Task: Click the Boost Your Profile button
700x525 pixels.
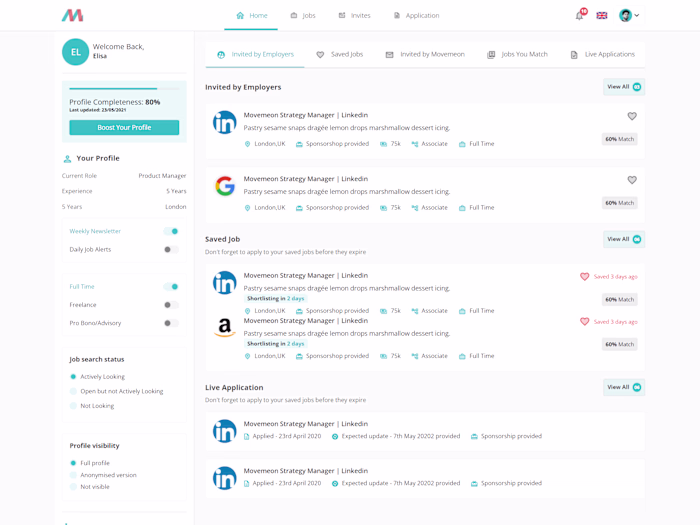Action: (124, 127)
